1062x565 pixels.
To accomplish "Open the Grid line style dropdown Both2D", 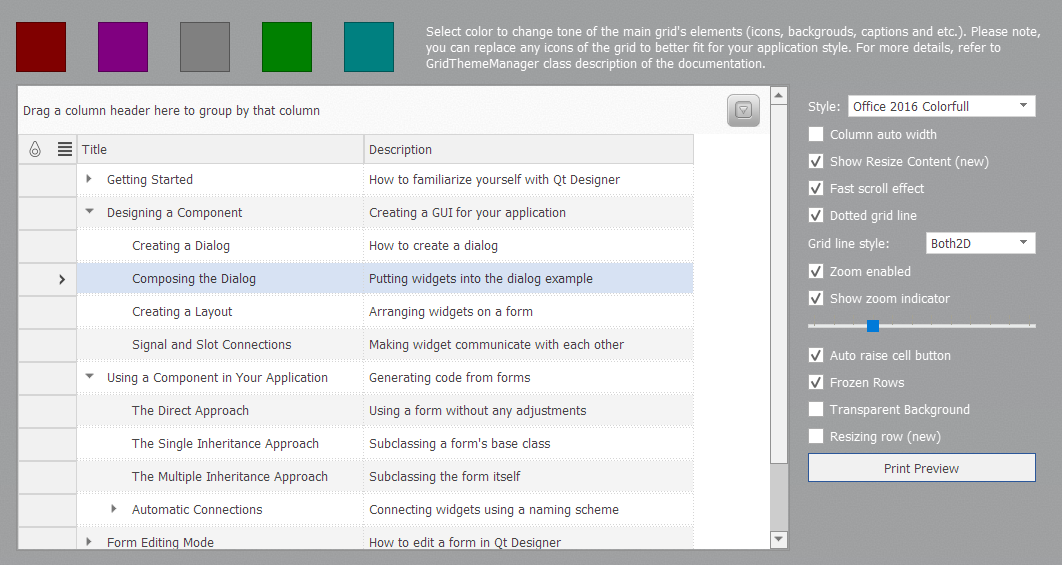I will pyautogui.click(x=980, y=243).
